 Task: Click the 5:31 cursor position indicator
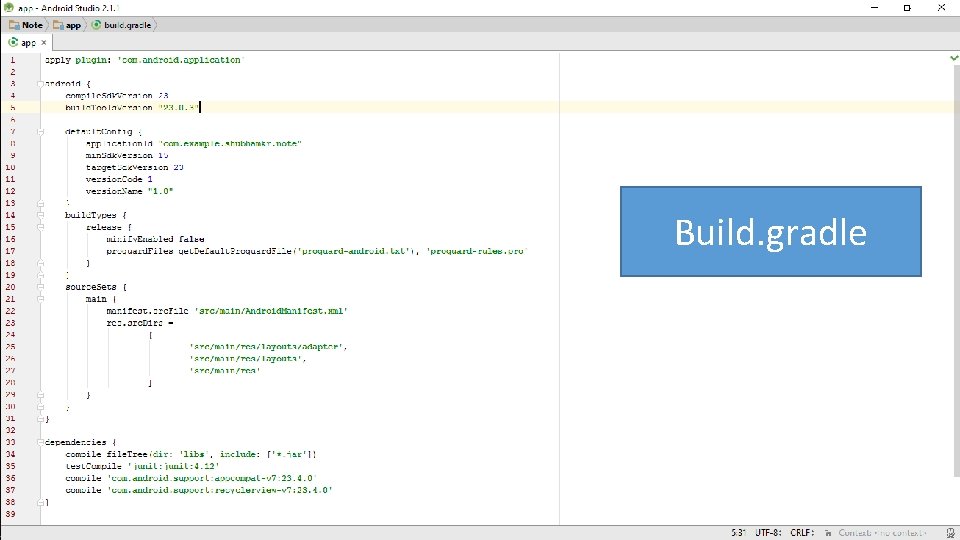[738, 533]
